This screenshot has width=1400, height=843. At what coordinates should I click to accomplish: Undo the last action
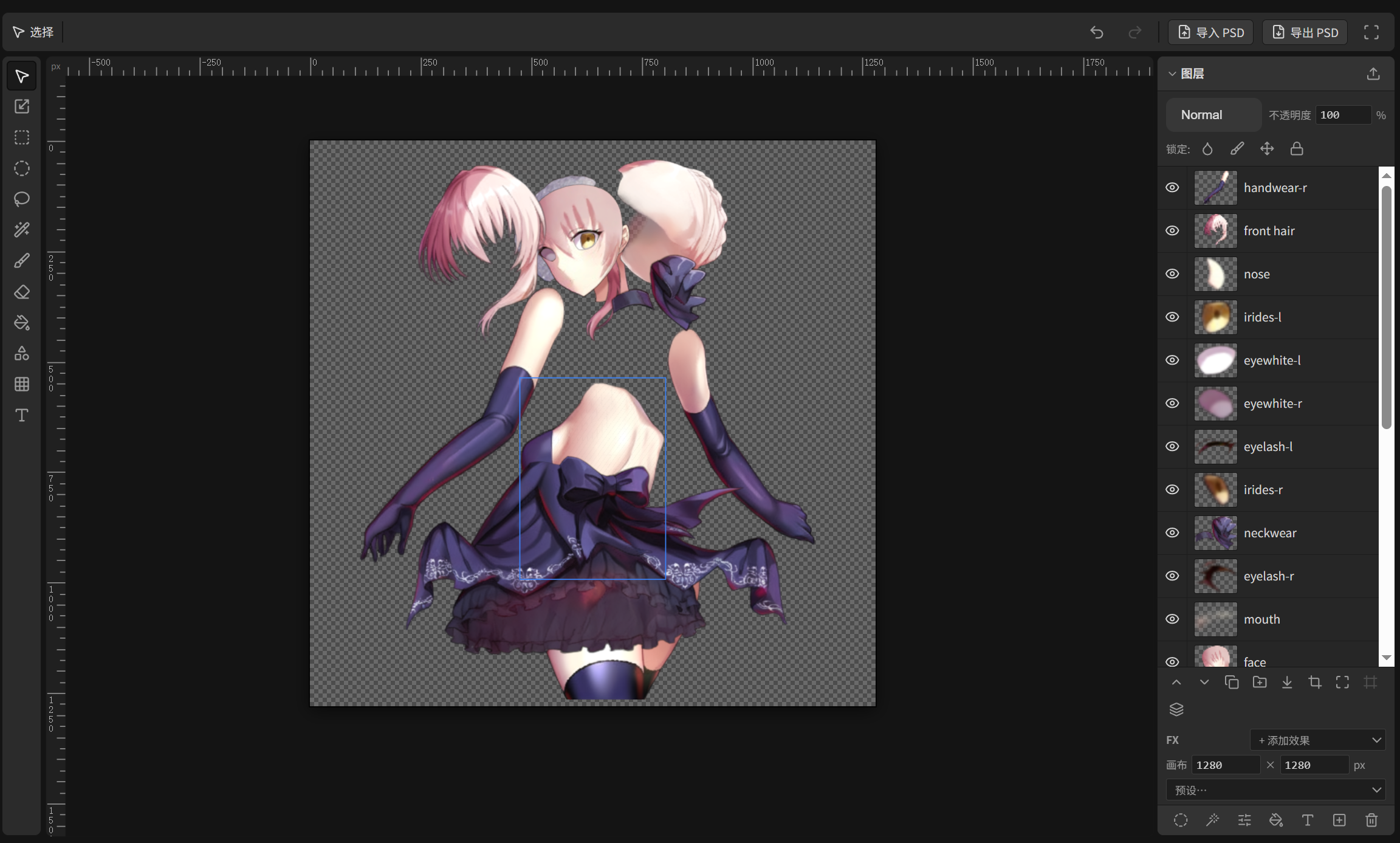(x=1097, y=32)
